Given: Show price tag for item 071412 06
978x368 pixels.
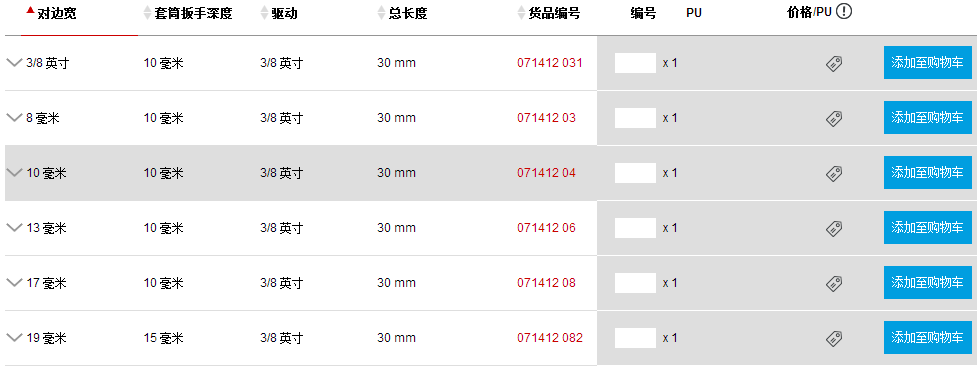Looking at the screenshot, I should coord(834,228).
